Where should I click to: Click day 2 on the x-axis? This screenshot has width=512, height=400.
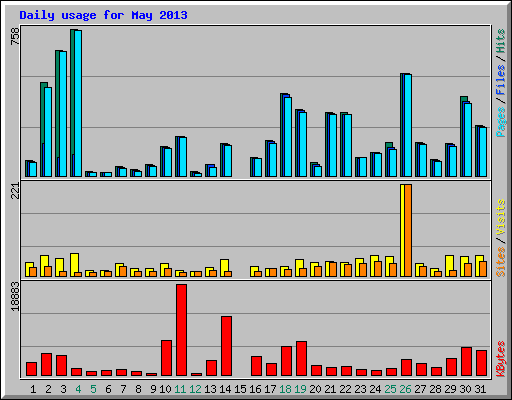48,389
